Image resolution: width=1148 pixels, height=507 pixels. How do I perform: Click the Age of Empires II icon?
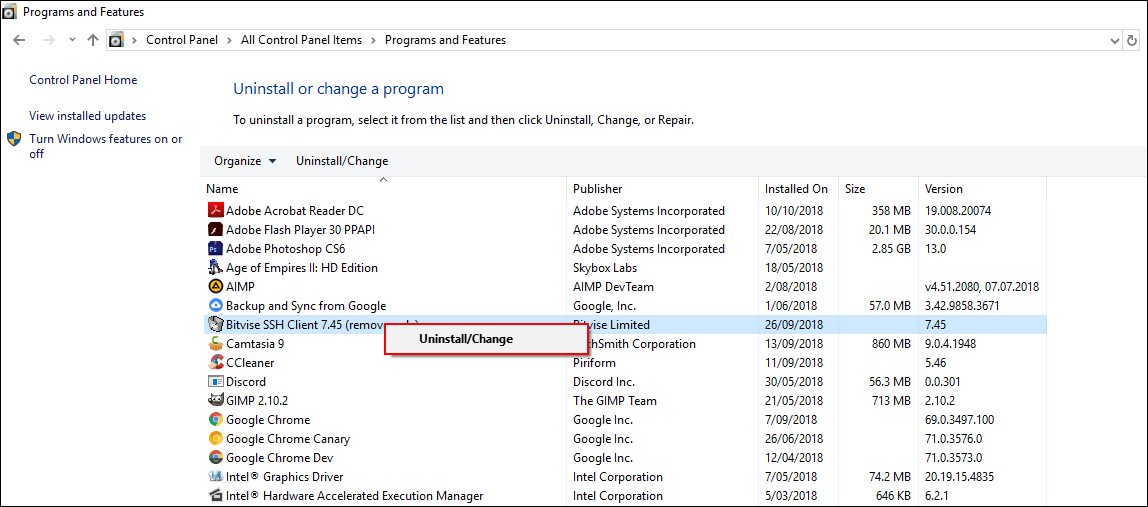coord(215,267)
